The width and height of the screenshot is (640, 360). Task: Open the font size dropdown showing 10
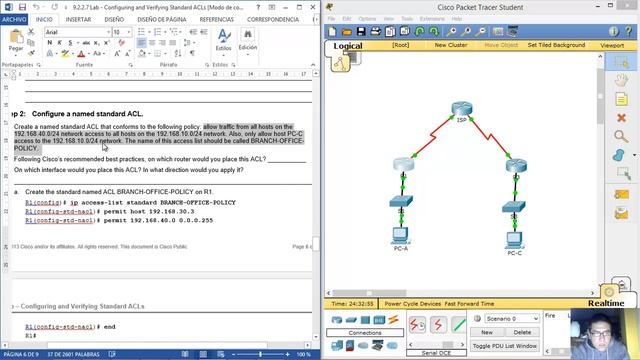pos(129,32)
